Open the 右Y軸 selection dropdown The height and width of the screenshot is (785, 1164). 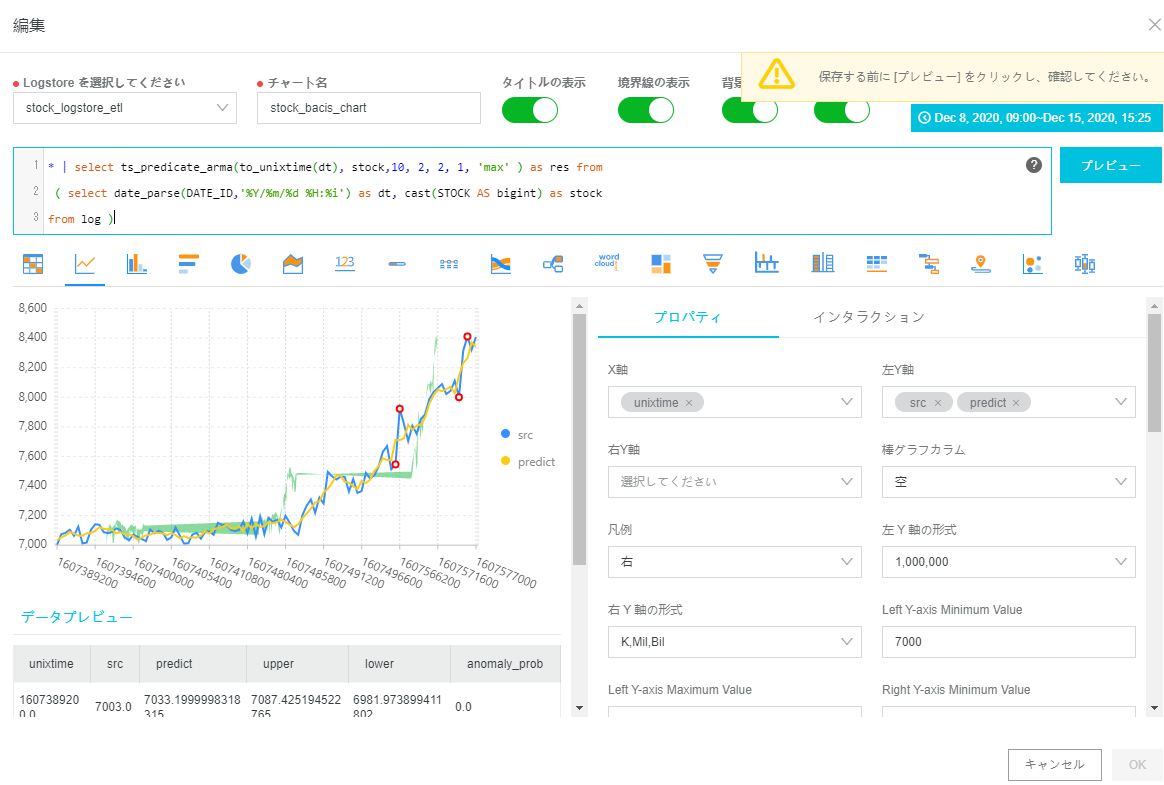click(735, 481)
